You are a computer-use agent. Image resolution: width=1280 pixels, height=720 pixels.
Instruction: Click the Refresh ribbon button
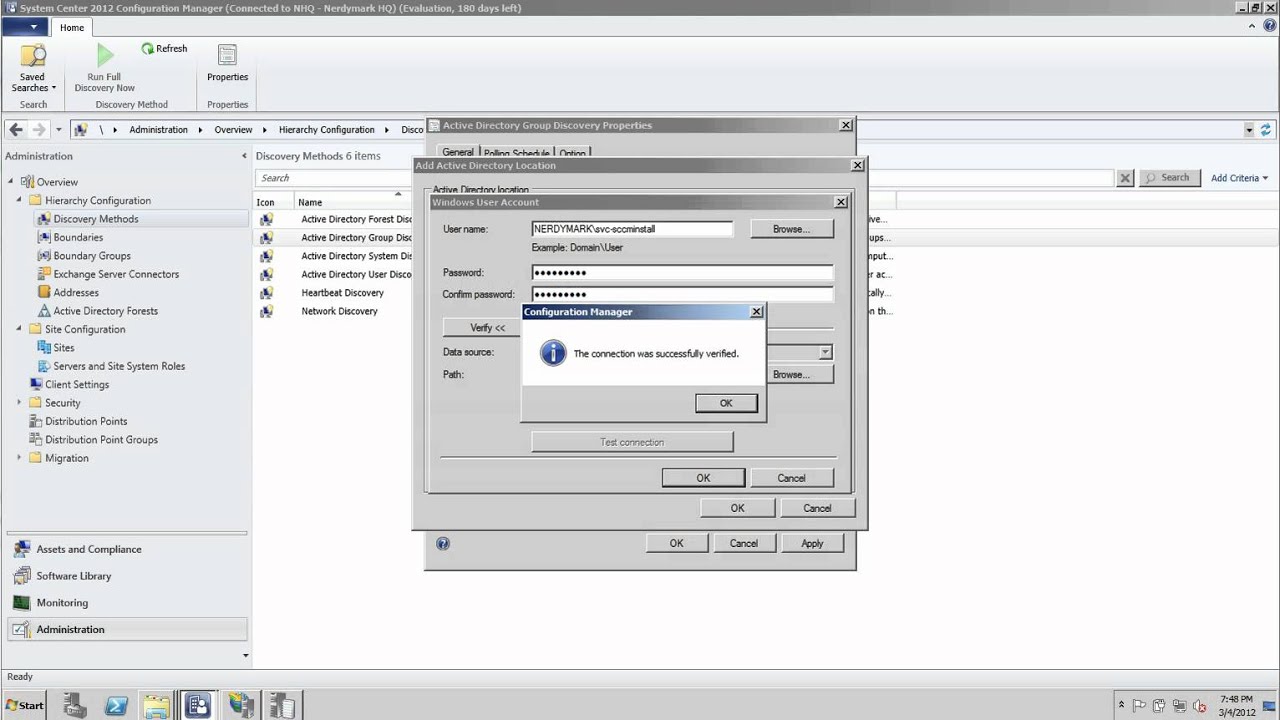pos(164,48)
